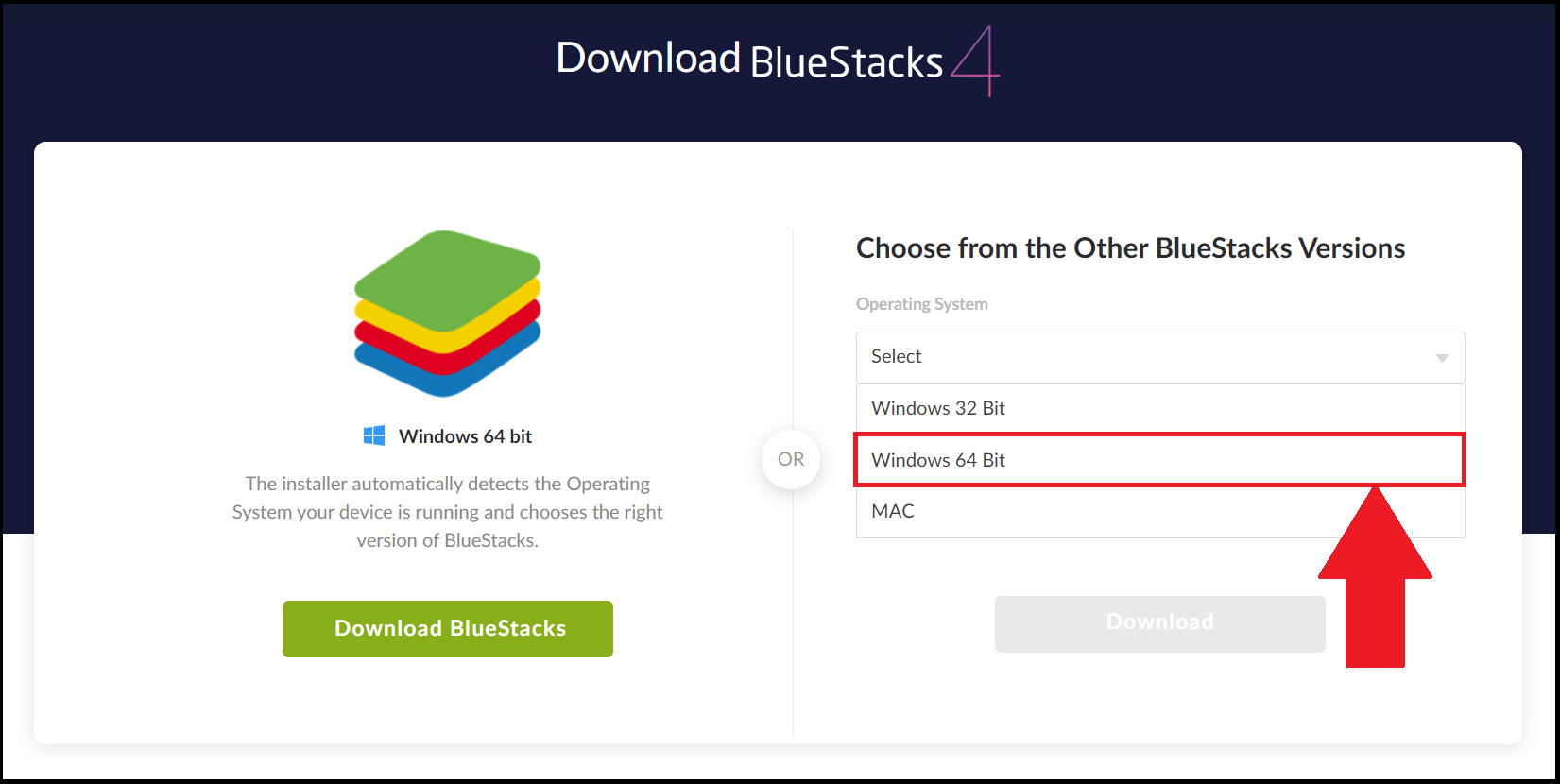This screenshot has height=784, width=1560.
Task: Click the red upward arrow annotation
Action: click(1375, 577)
